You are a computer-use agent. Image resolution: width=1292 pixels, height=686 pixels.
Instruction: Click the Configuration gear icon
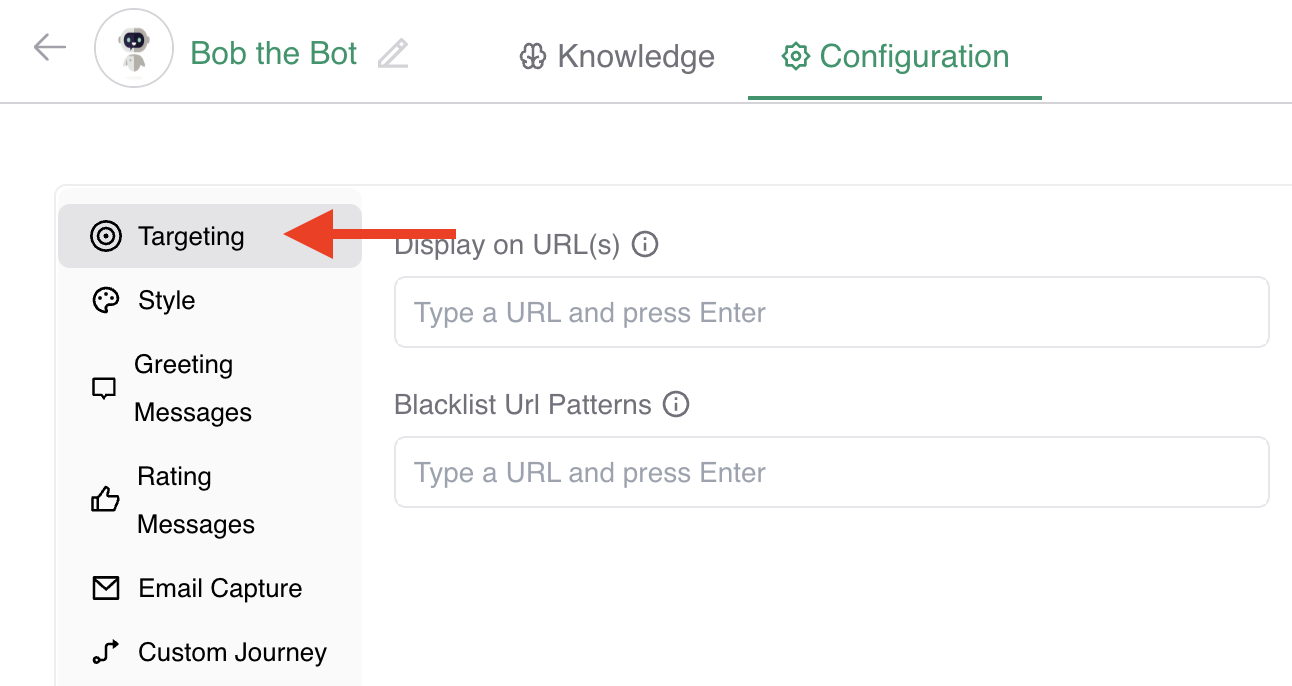tap(795, 56)
